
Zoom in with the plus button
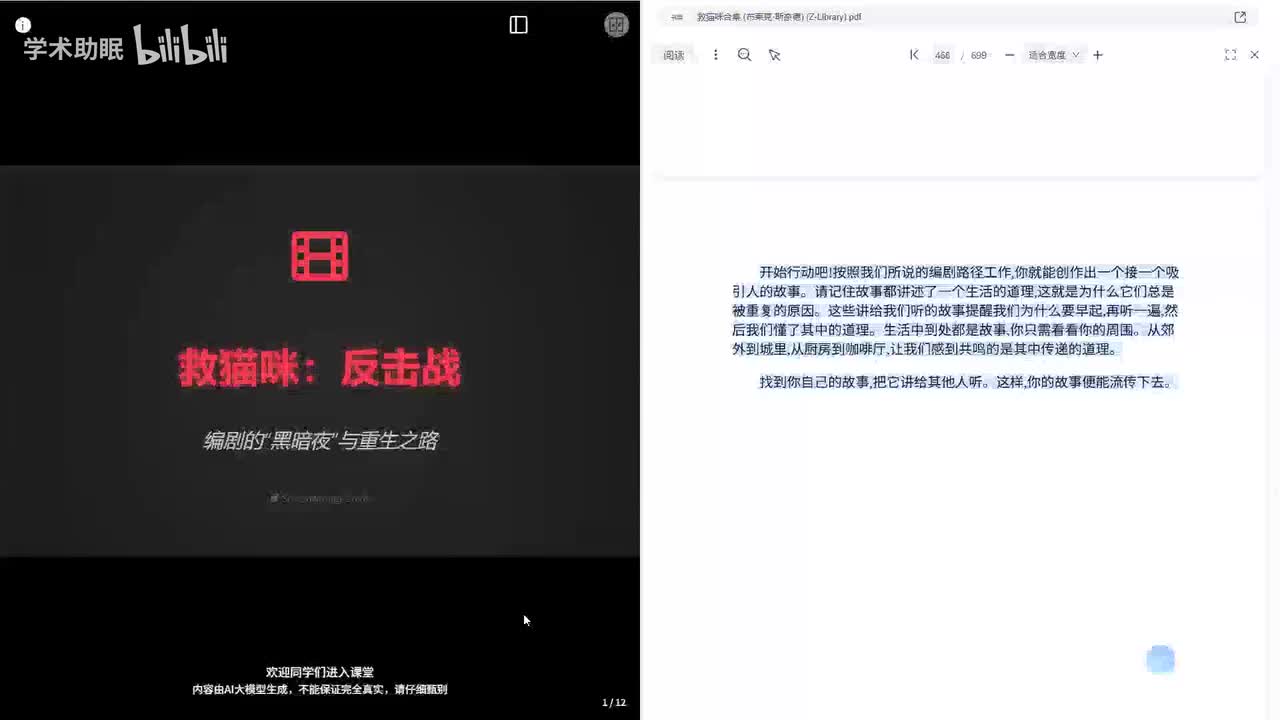[x=1098, y=55]
